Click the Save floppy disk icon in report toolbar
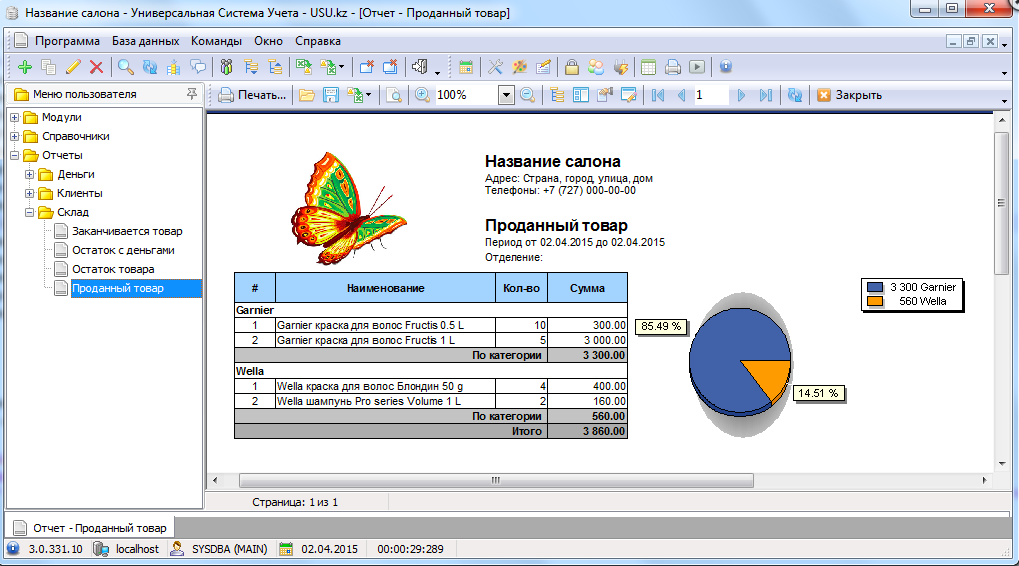 coord(331,96)
